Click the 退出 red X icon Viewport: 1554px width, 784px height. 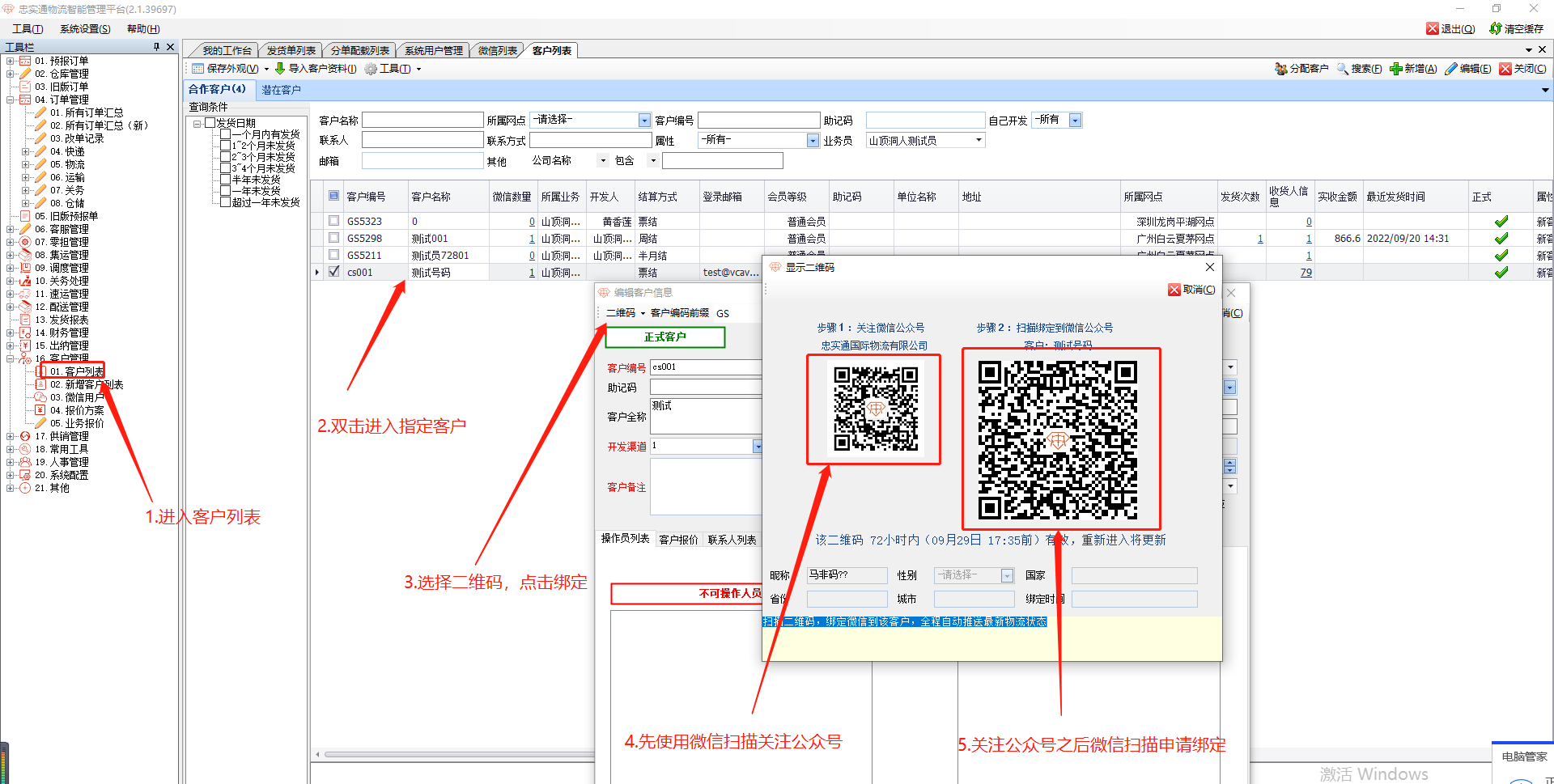pyautogui.click(x=1433, y=28)
